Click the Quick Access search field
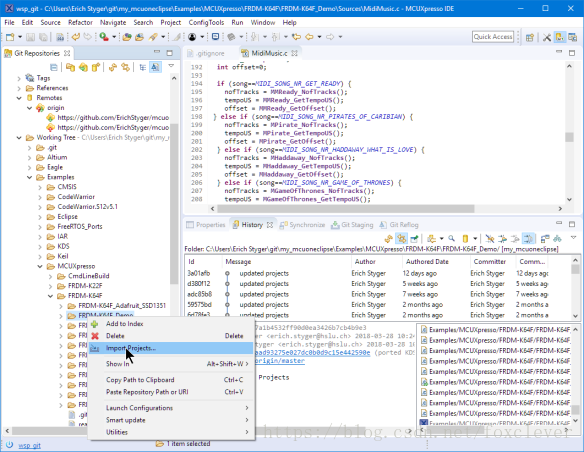Image resolution: width=584 pixels, height=452 pixels. (493, 37)
